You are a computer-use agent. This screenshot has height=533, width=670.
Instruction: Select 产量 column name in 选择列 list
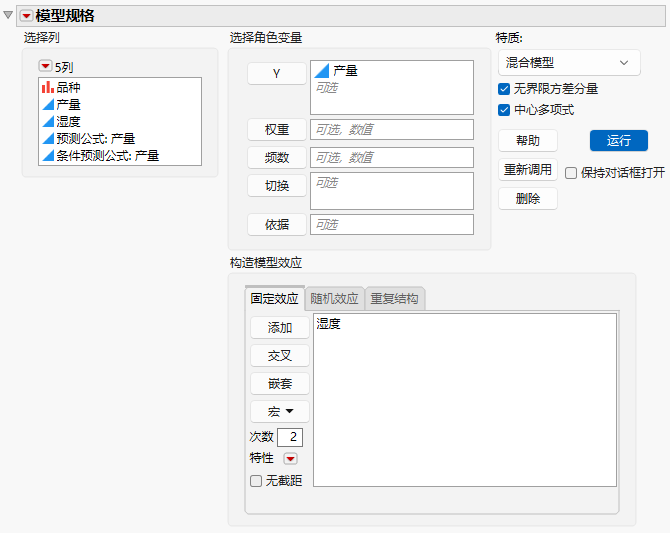(x=68, y=104)
